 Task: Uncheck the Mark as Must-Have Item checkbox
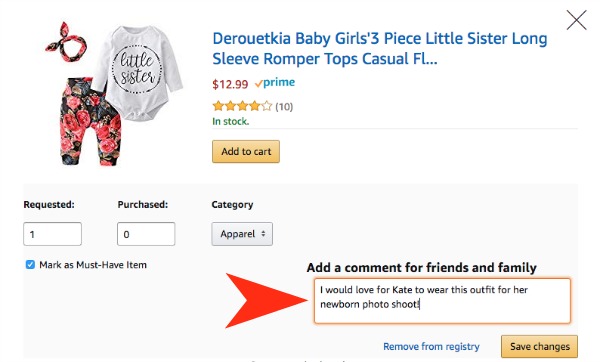(x=30, y=265)
